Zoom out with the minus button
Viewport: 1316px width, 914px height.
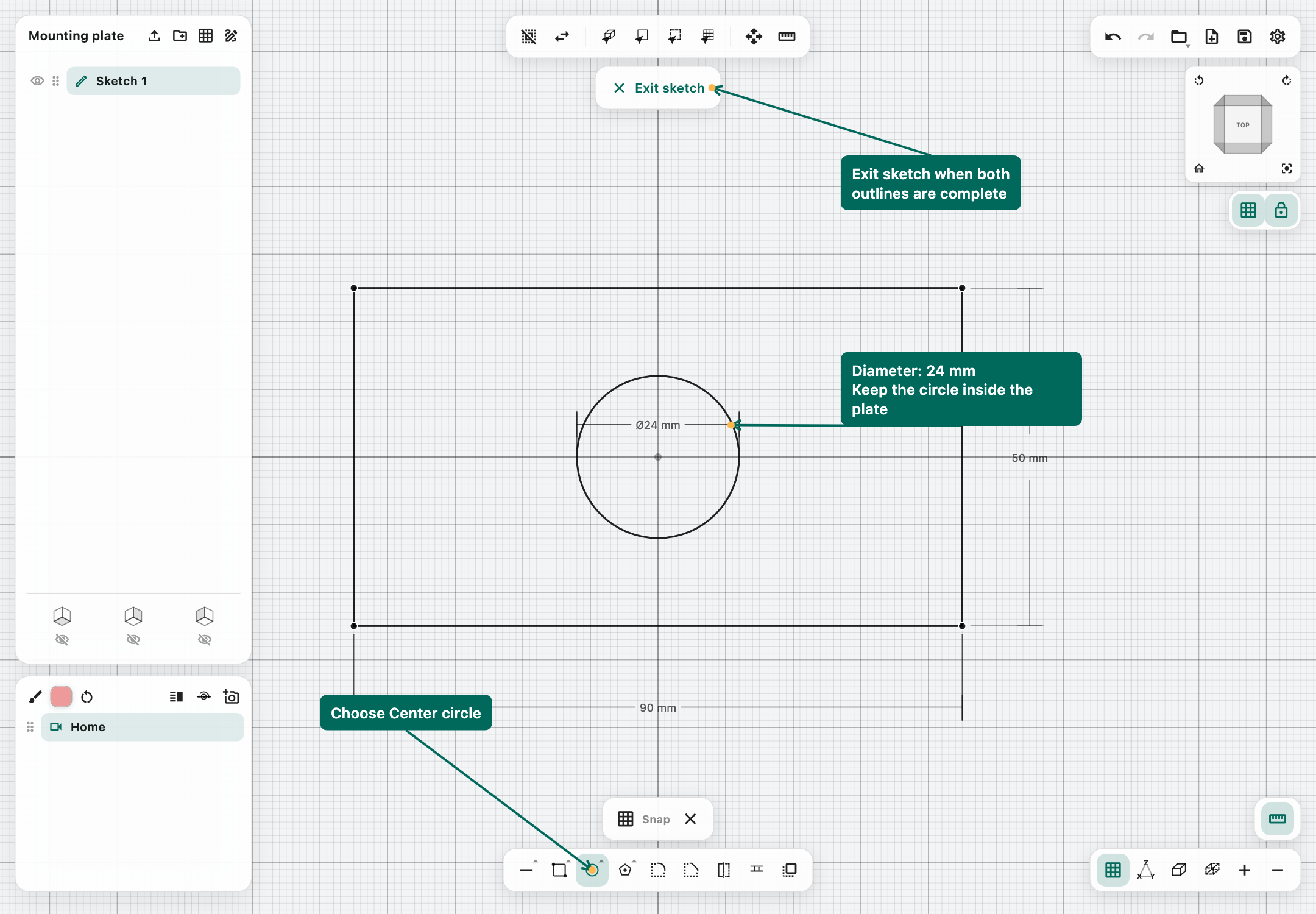pyautogui.click(x=1278, y=870)
